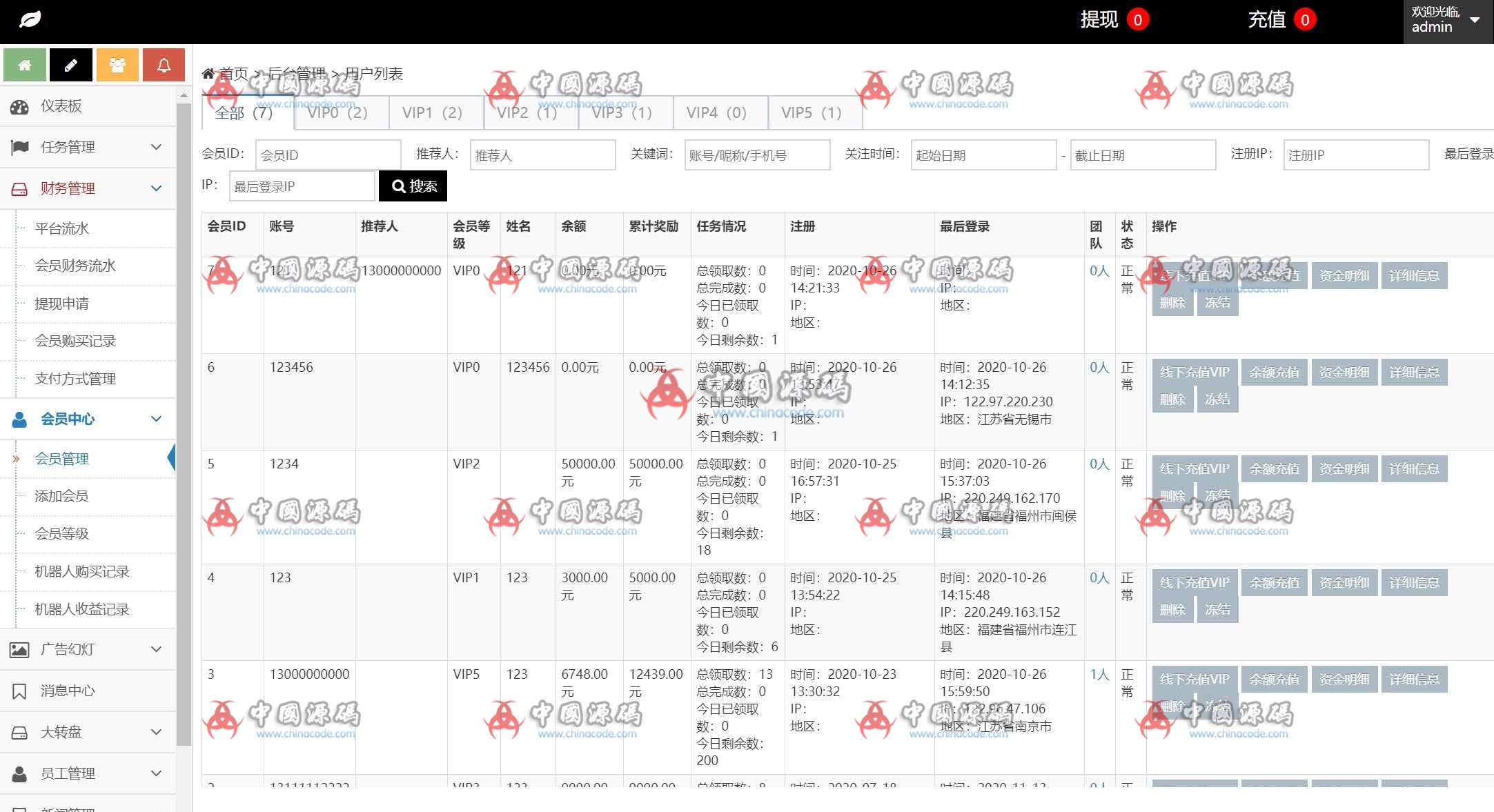Click the 消息中心 bookmark icon
This screenshot has height=812, width=1494.
click(20, 690)
